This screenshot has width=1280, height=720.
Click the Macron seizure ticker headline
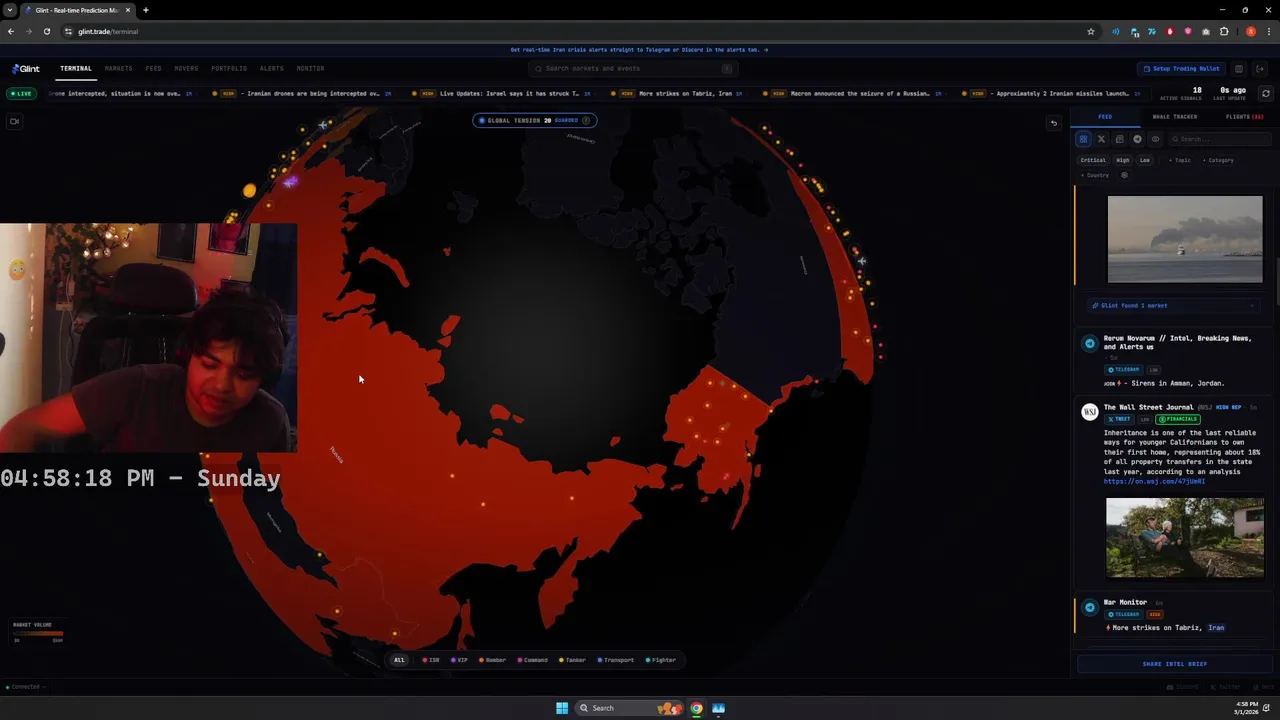pos(860,93)
